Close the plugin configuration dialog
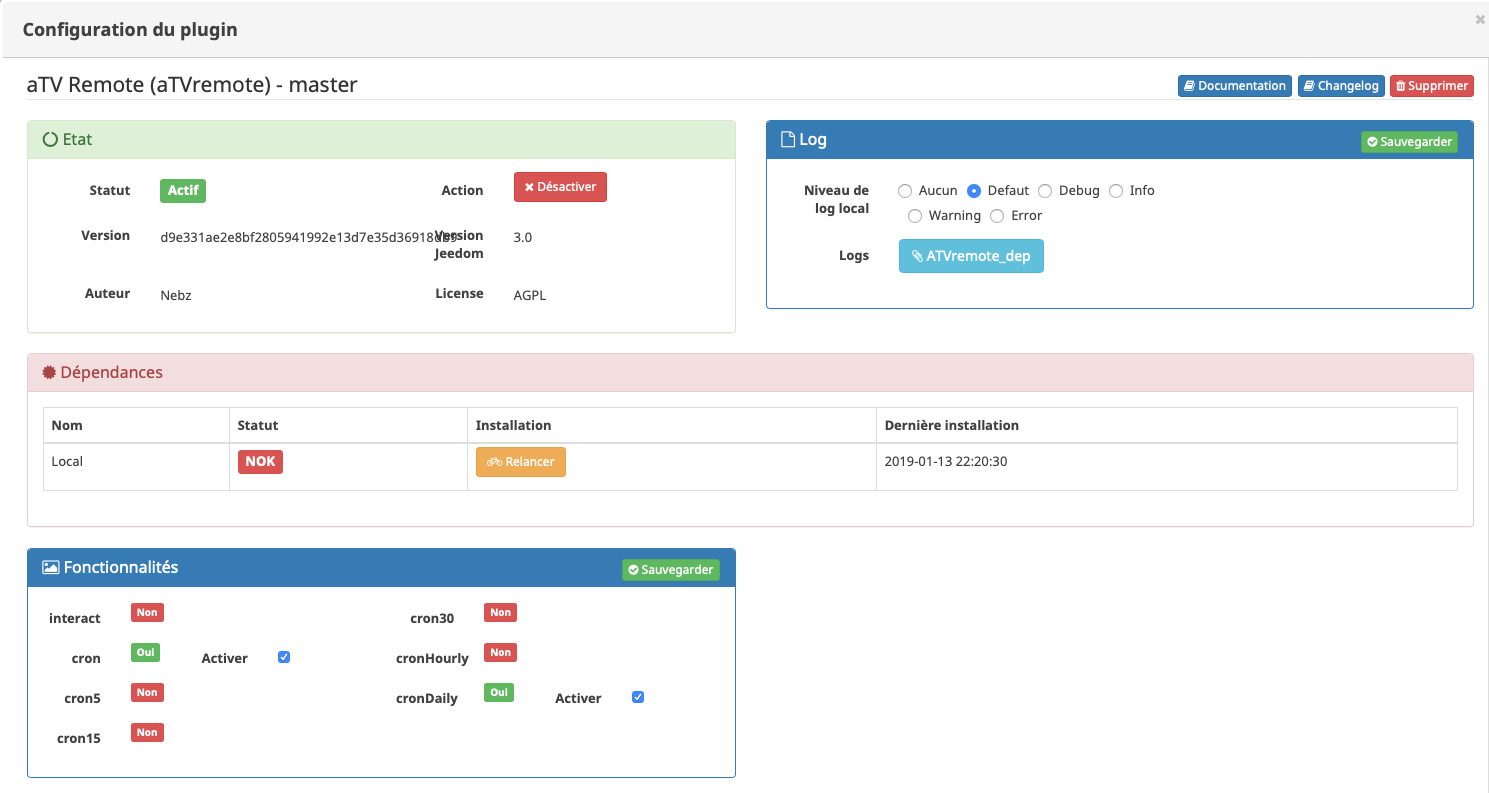This screenshot has height=793, width=1489. coord(1480,19)
